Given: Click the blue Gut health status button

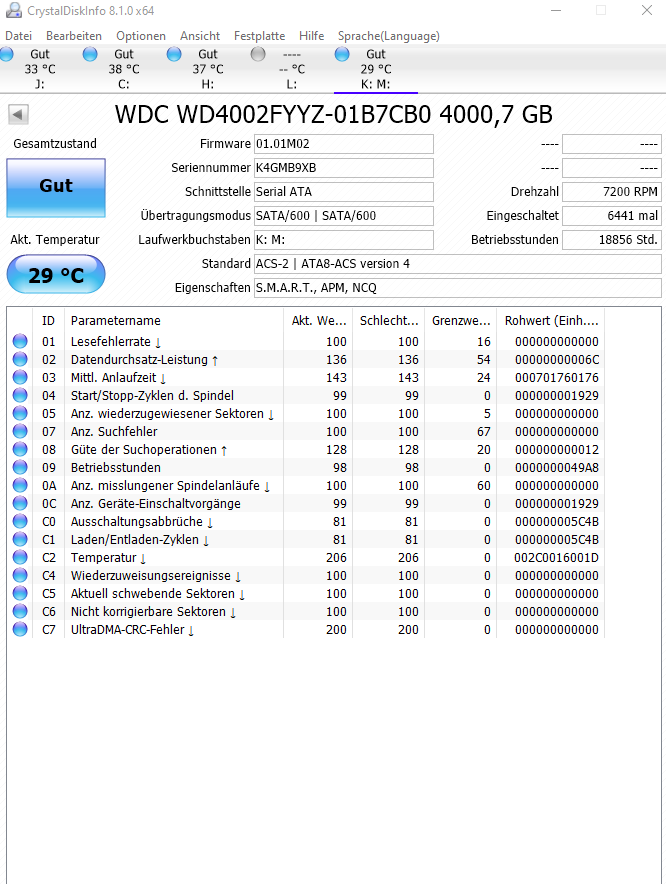Looking at the screenshot, I should (x=56, y=188).
